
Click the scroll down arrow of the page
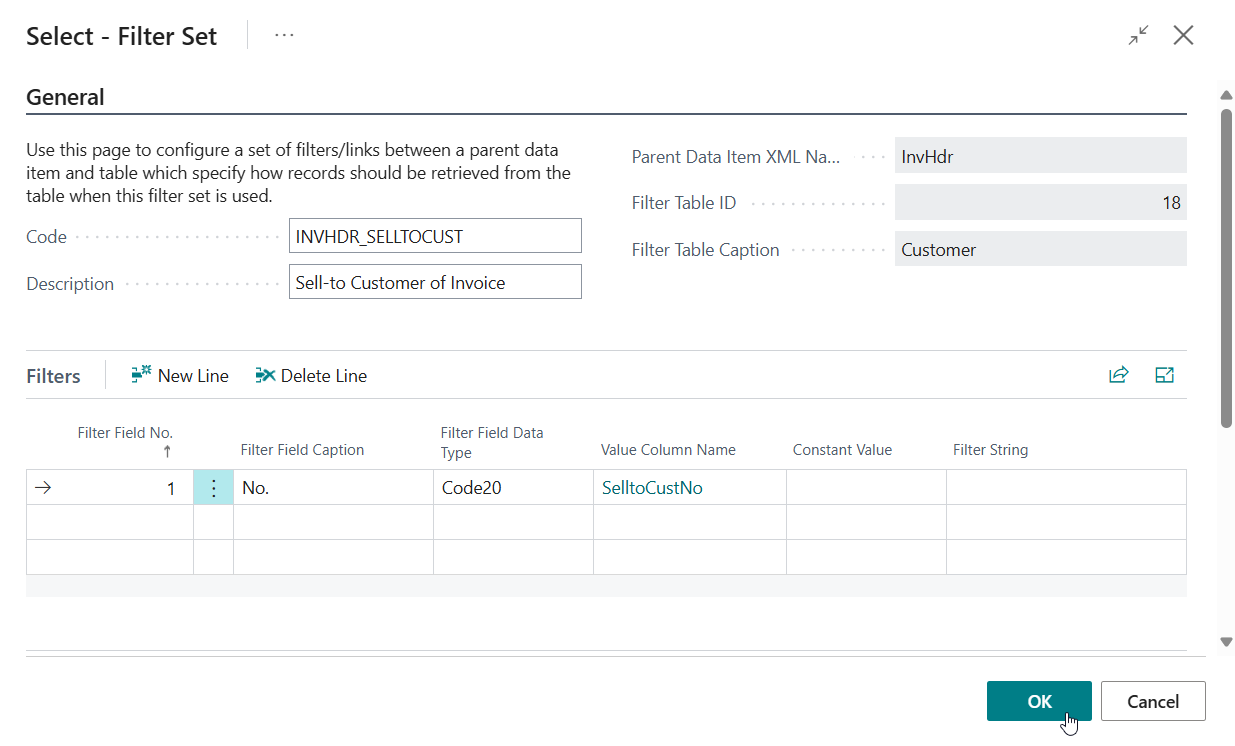pyautogui.click(x=1226, y=642)
